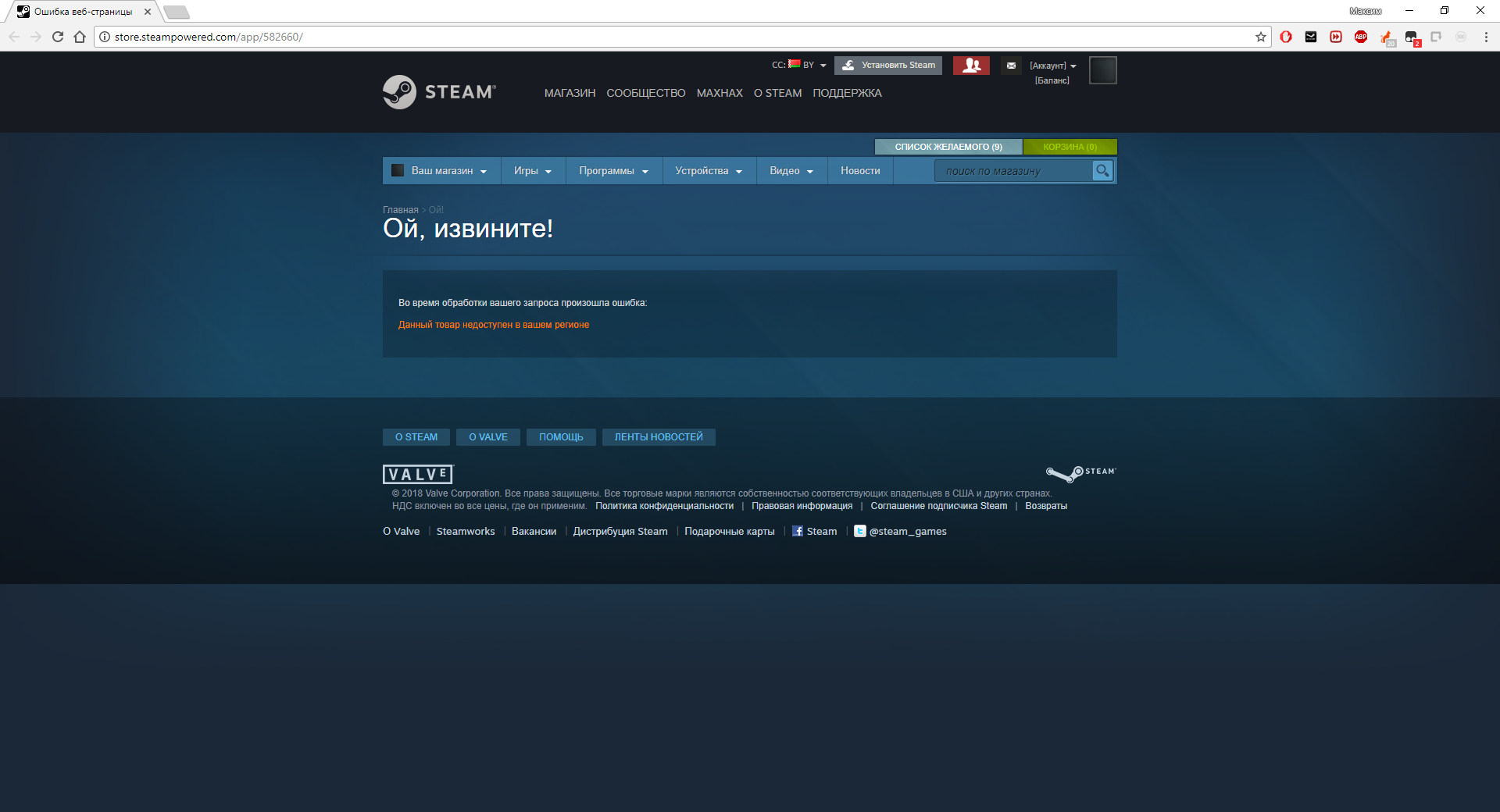Open the МАГАЗИН menu

tap(570, 93)
